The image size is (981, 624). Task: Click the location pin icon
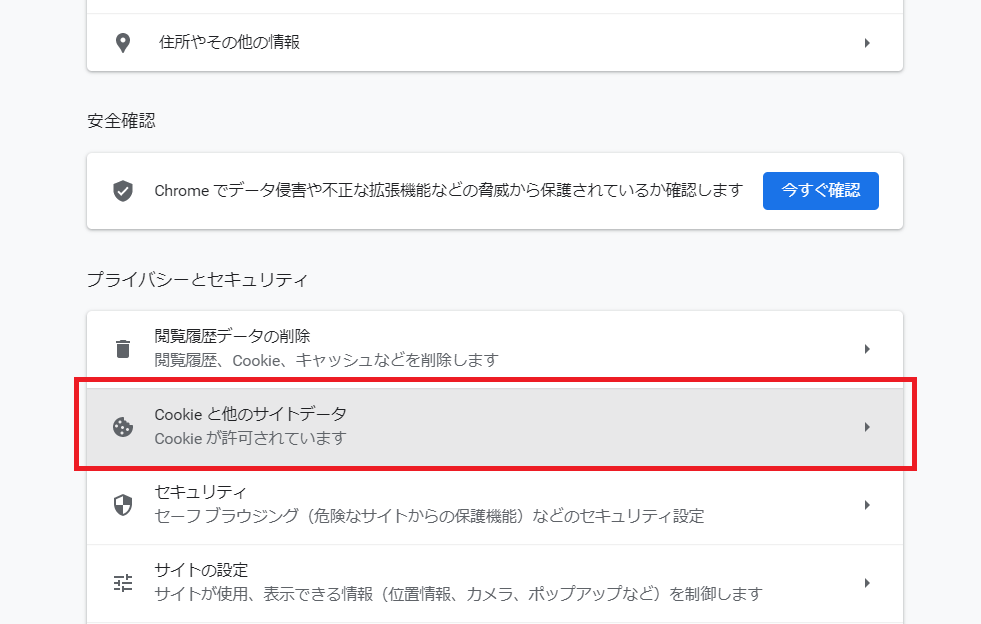point(123,43)
